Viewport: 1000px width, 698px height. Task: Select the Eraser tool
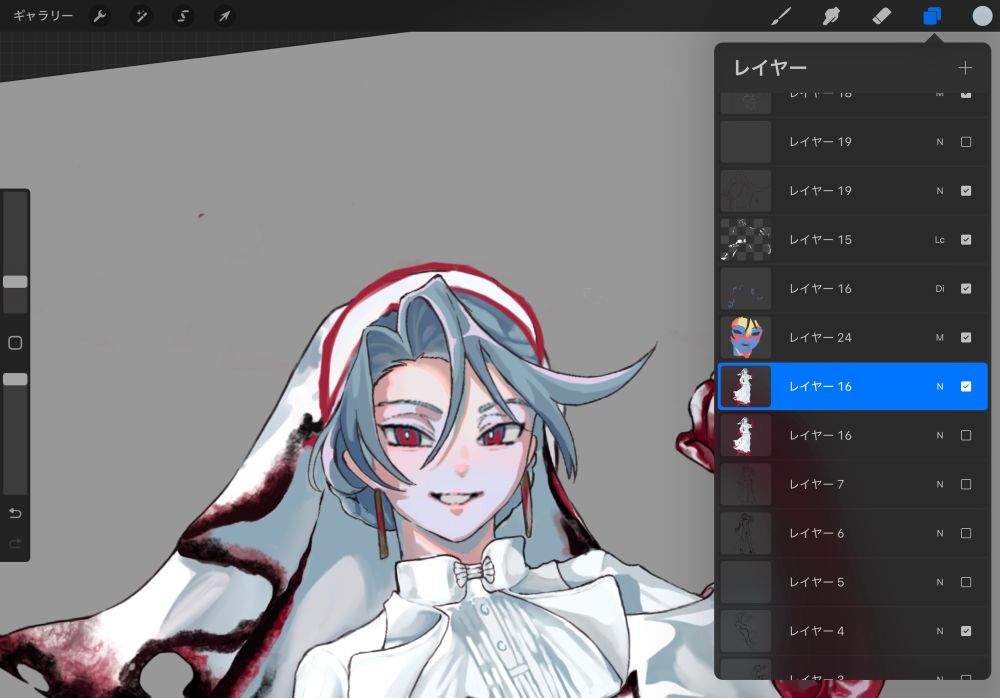pos(881,16)
